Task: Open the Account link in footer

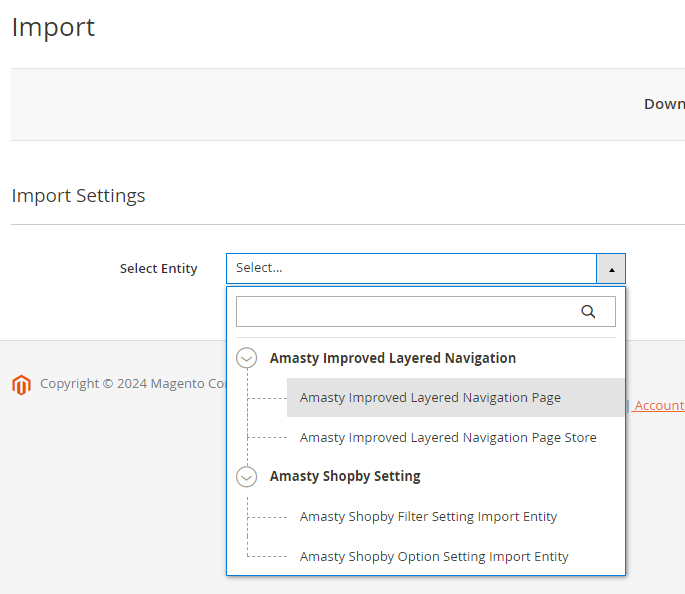Action: coord(658,405)
